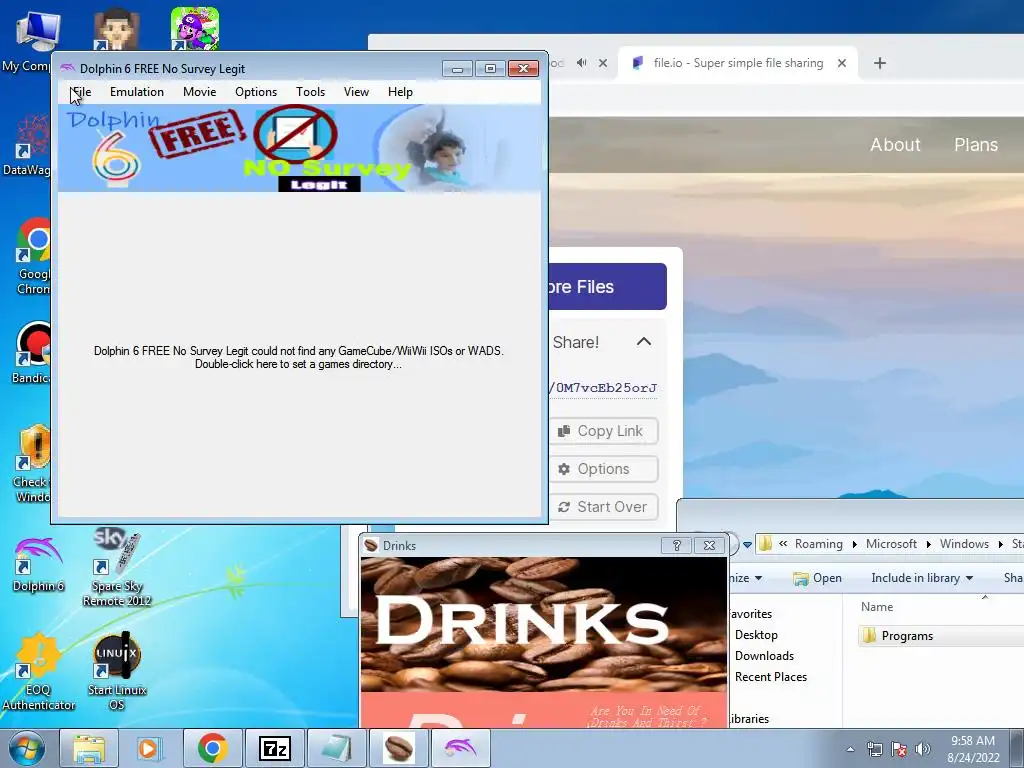1024x768 pixels.
Task: Open the Explorer recent locations dropdown arrow
Action: 747,545
